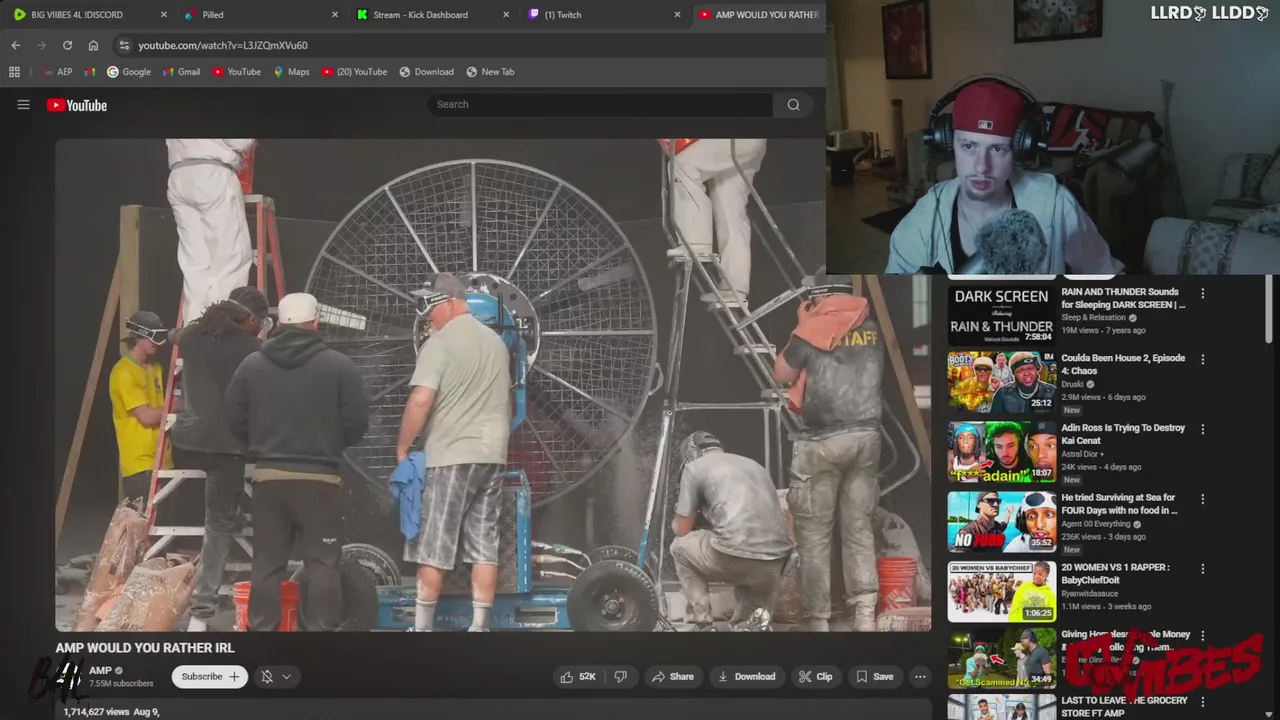
Task: Switch to the (1) Twitch tab
Action: (603, 15)
